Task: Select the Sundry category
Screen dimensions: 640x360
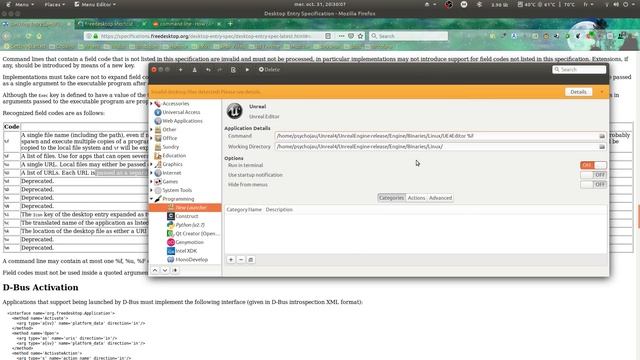Action: 170,147
